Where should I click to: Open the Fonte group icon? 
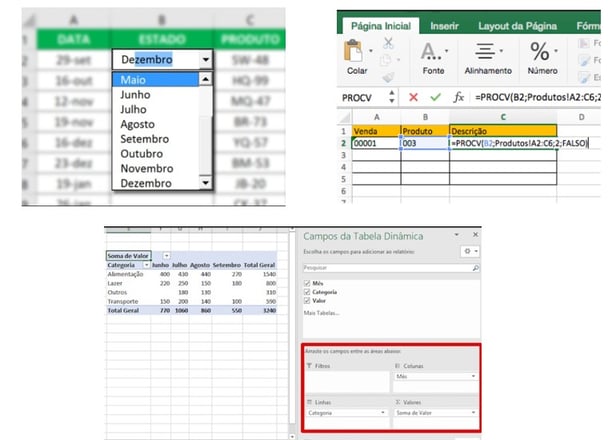[432, 51]
